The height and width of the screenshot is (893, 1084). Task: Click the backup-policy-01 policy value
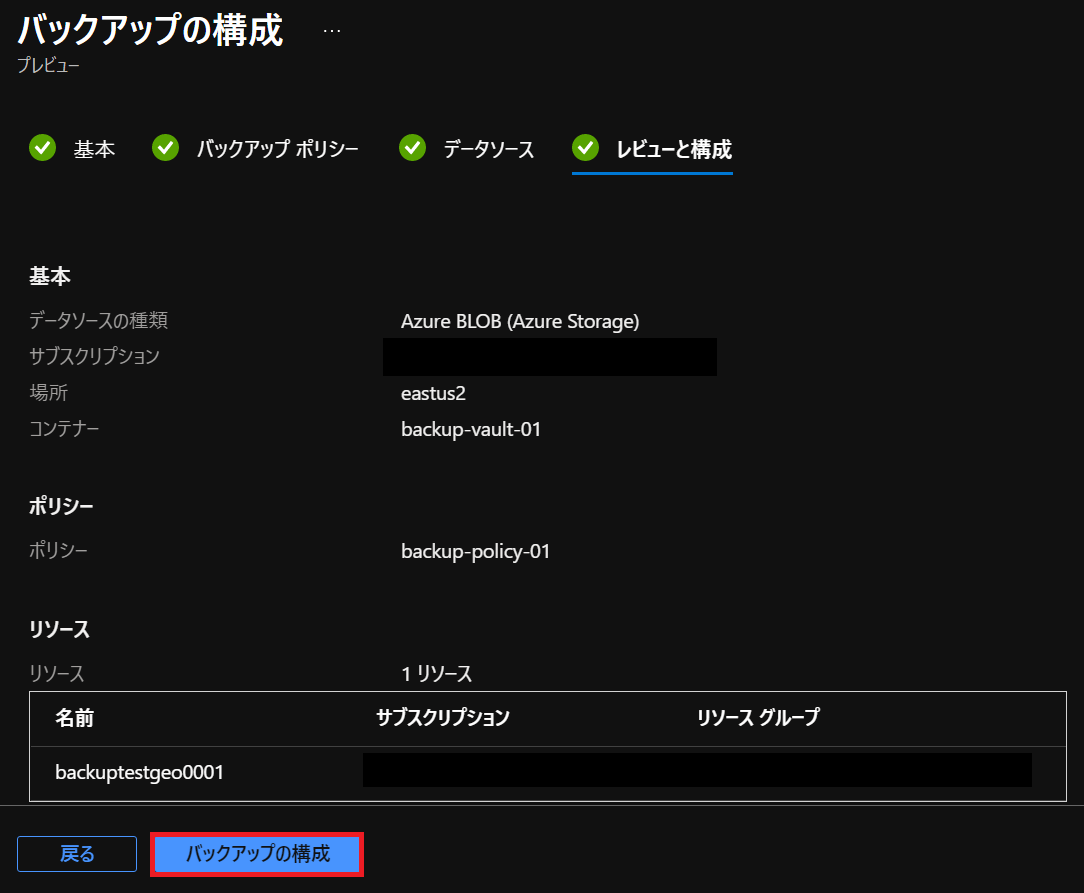(476, 552)
